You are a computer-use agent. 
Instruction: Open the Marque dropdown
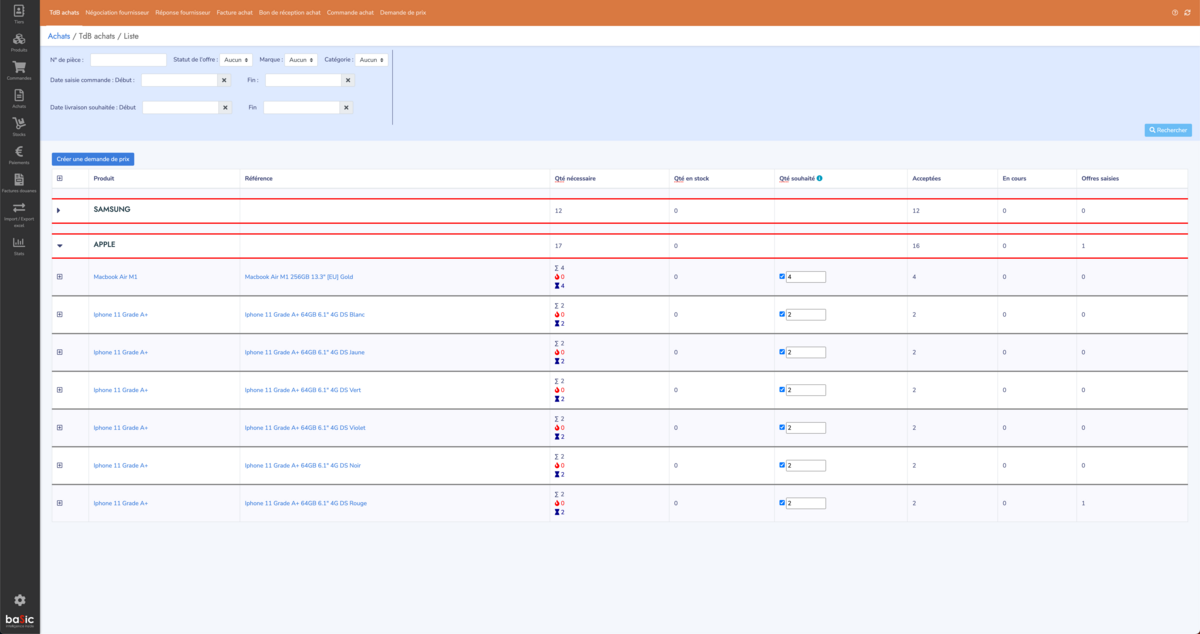(x=300, y=60)
